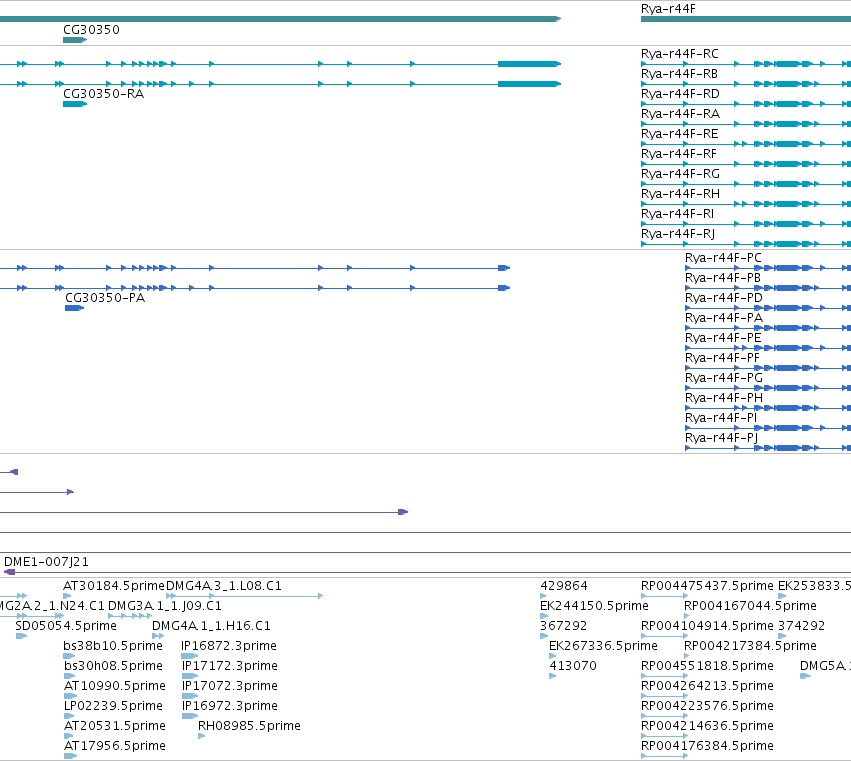The image size is (851, 761).
Task: Click EST RP004214636.5prime
Action: (x=707, y=726)
